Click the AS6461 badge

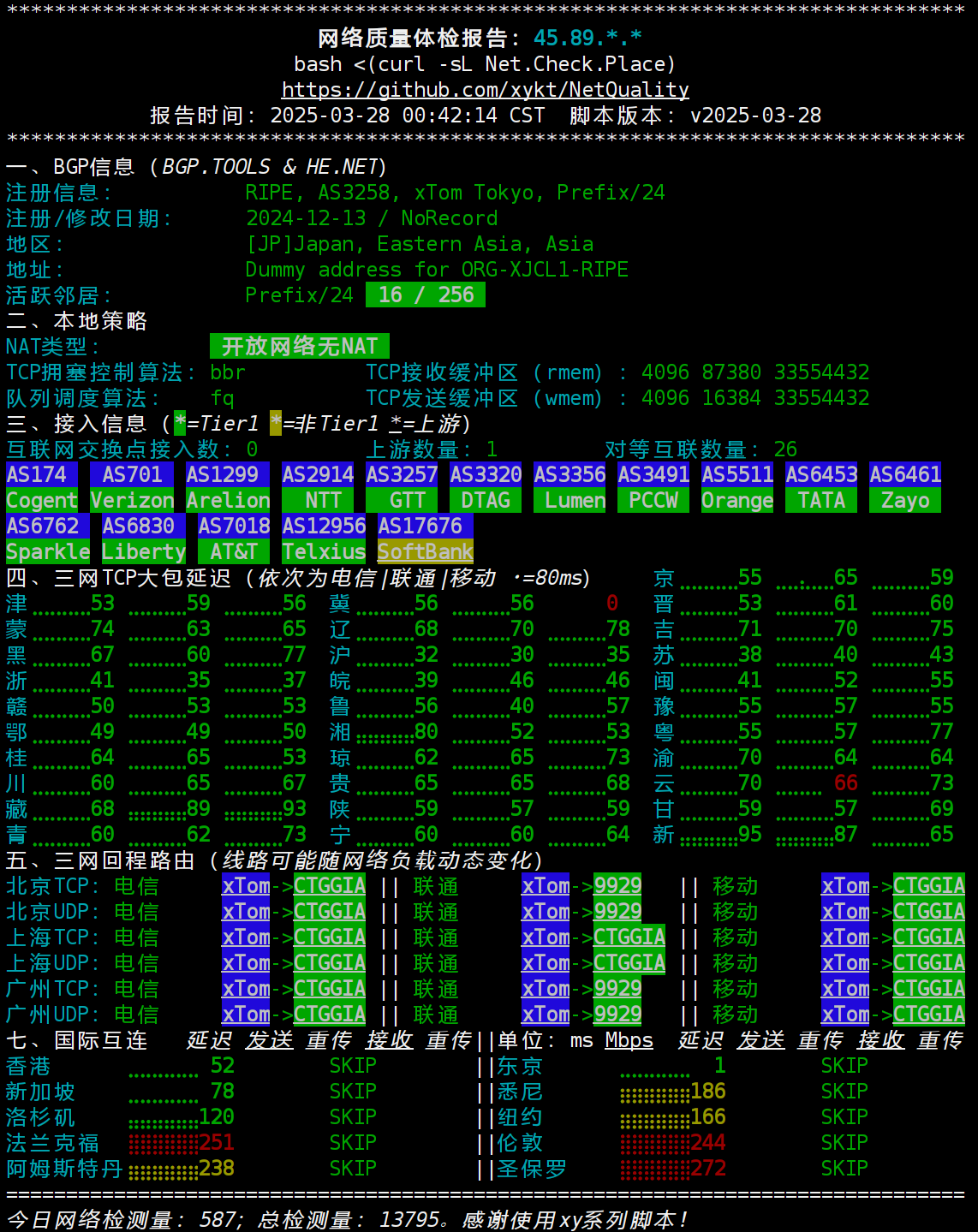(x=905, y=475)
